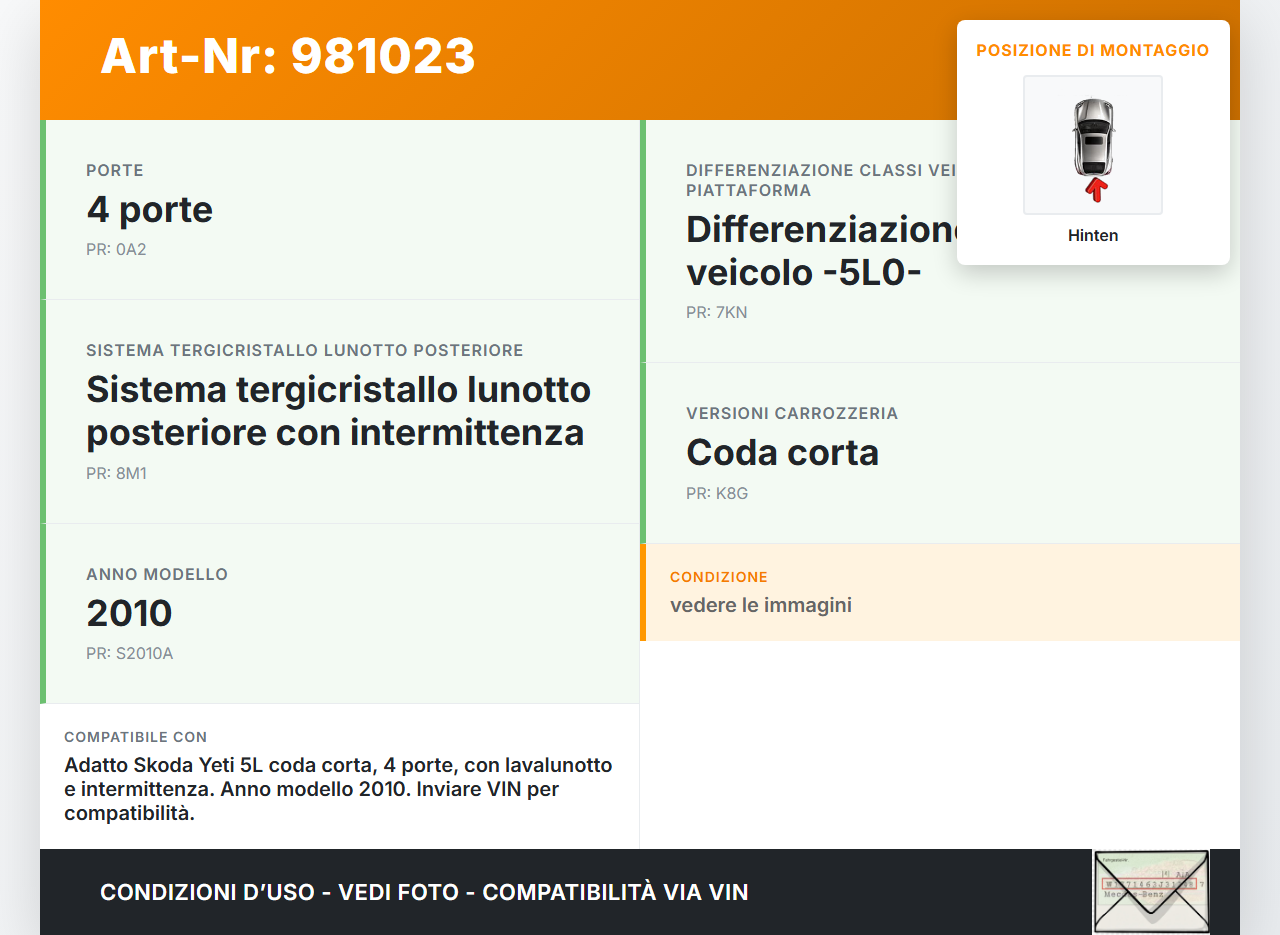The height and width of the screenshot is (935, 1280).
Task: Click the 'PR: 7KN' code
Action: coord(717,312)
